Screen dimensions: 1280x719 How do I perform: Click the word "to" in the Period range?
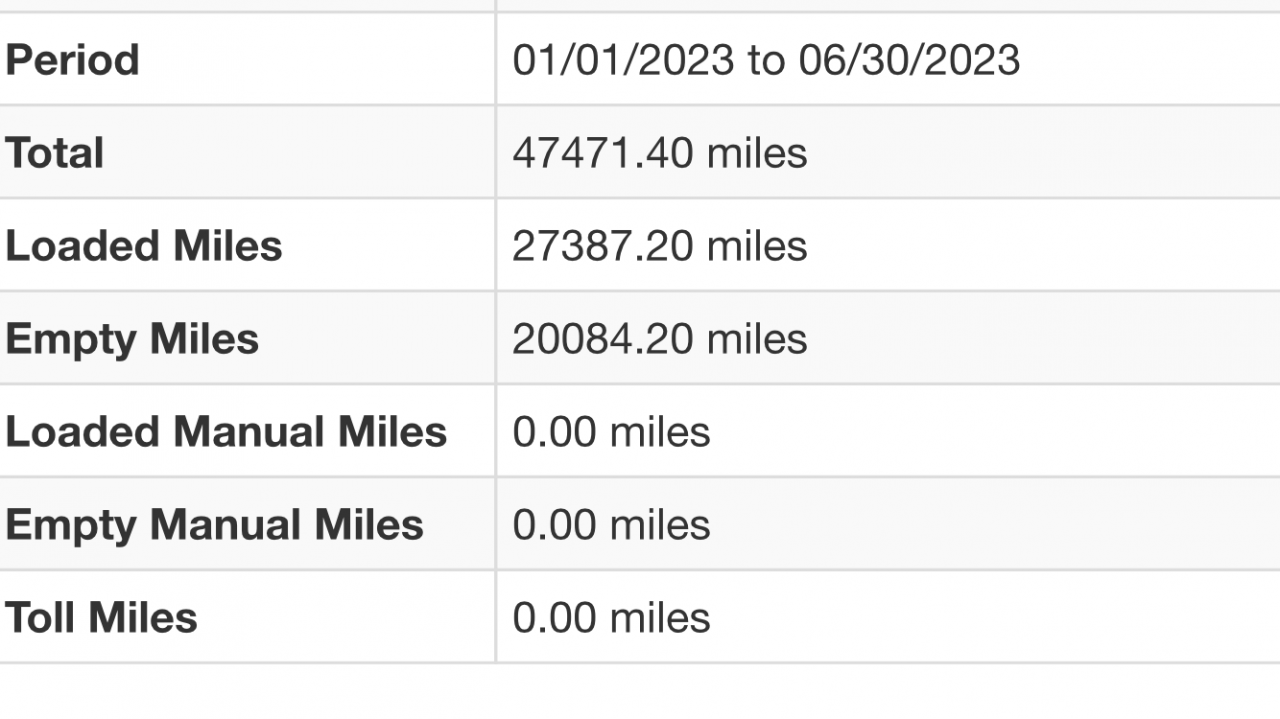[x=766, y=60]
